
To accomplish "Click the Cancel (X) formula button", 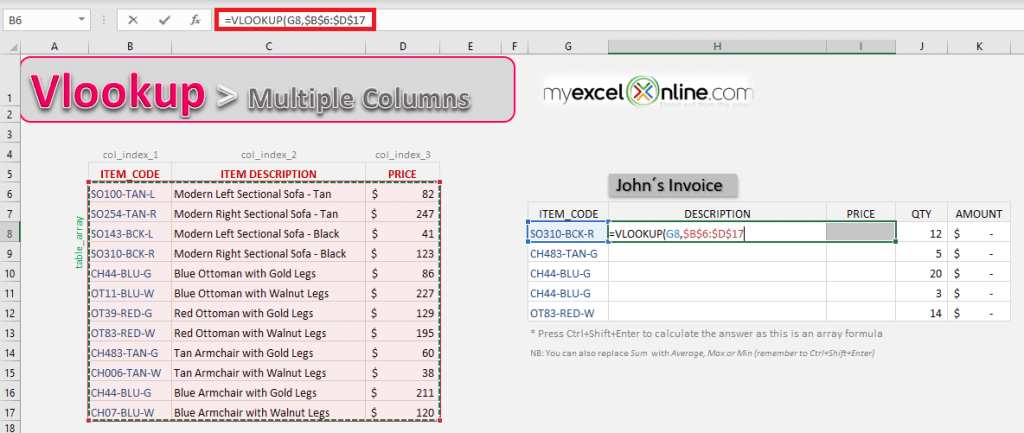I will pyautogui.click(x=134, y=19).
